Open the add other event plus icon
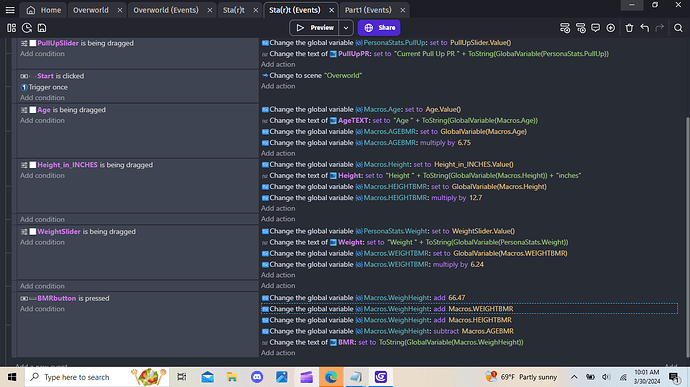 611,28
